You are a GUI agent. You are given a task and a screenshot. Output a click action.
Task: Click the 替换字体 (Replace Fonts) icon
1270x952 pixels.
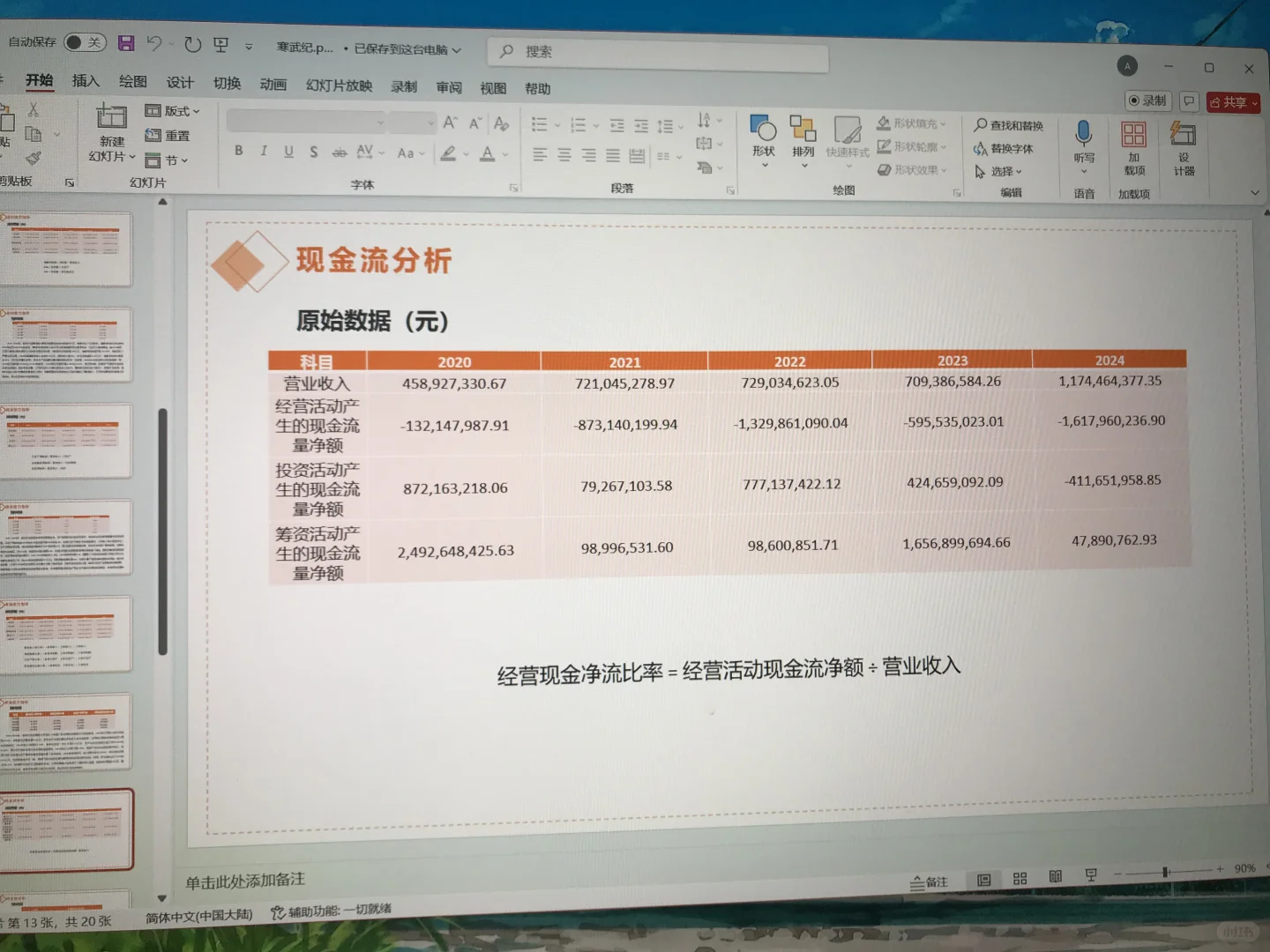point(982,148)
